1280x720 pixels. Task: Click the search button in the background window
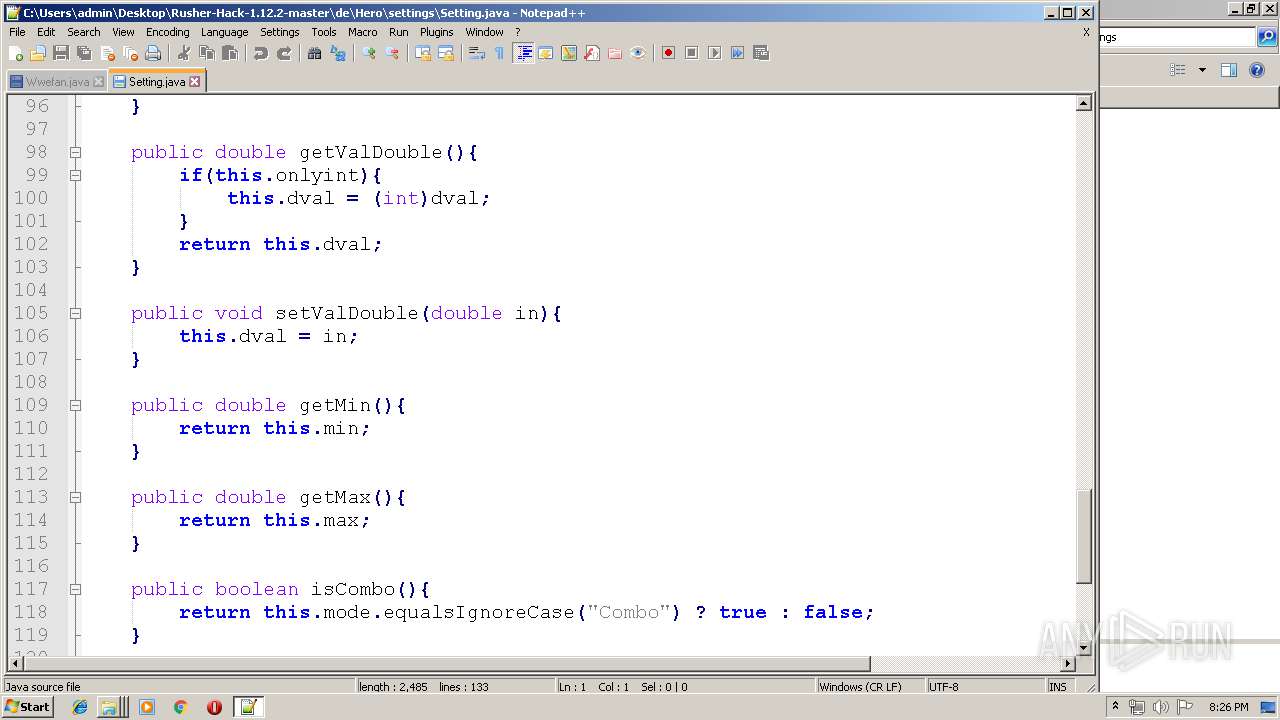[1268, 37]
